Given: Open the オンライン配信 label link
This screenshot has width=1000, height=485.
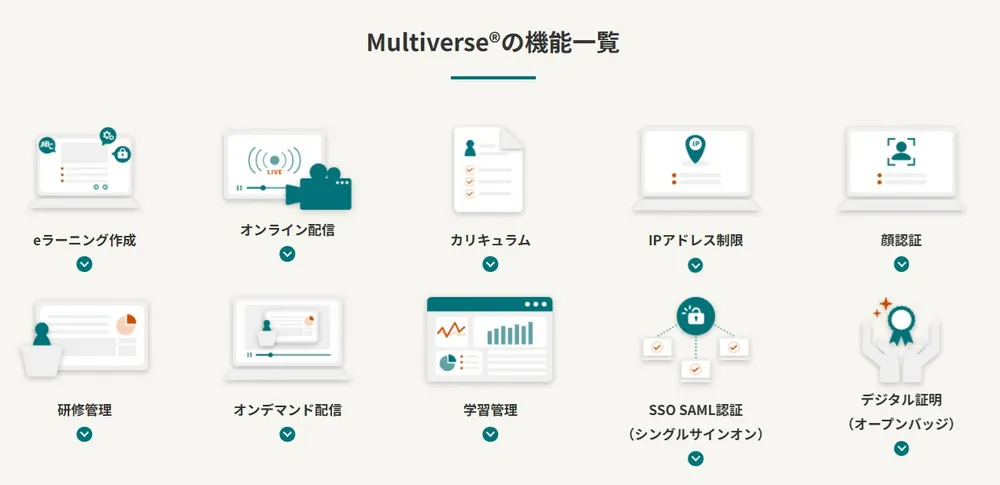Looking at the screenshot, I should (x=288, y=230).
